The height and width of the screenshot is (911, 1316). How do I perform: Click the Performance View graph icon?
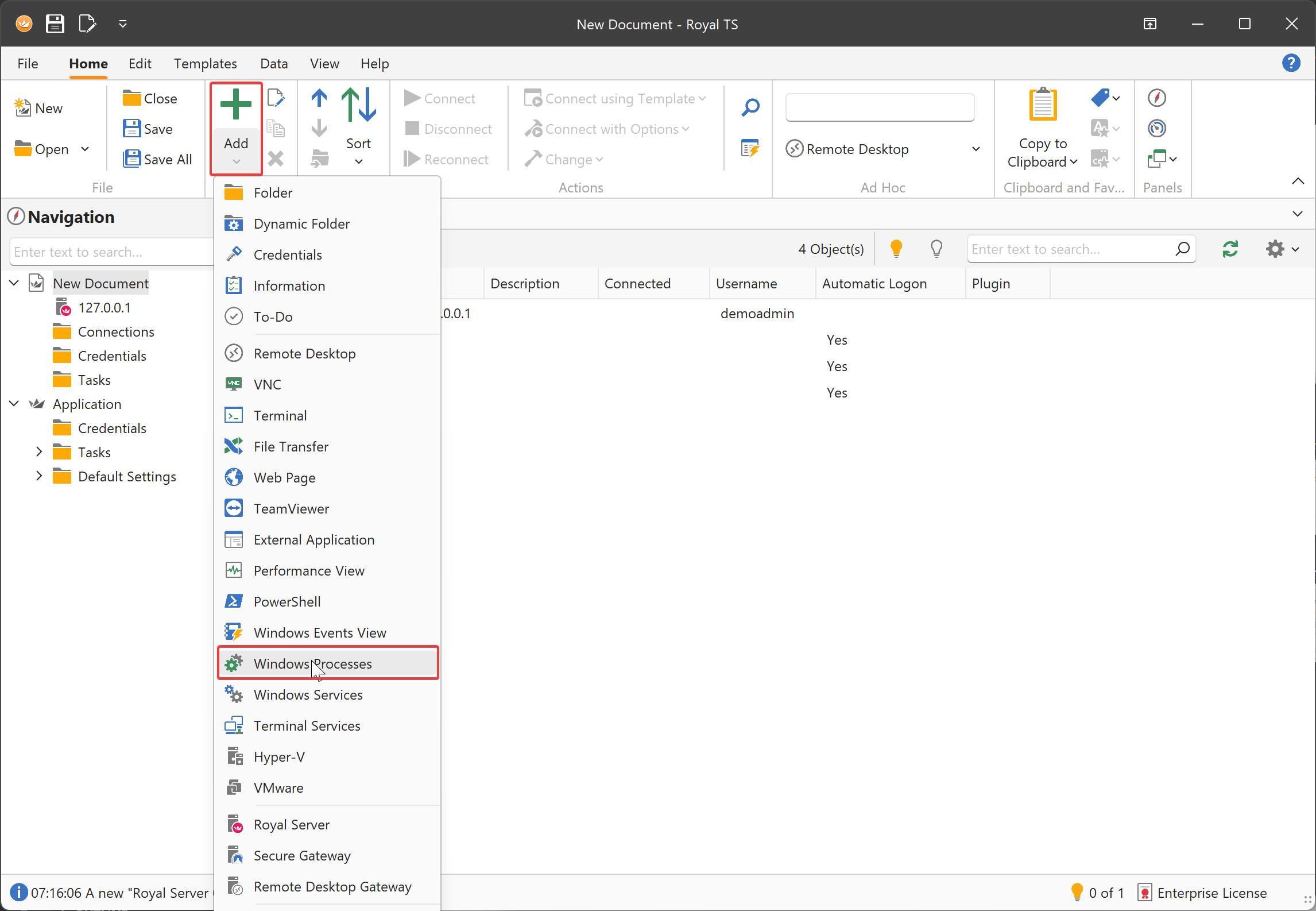234,570
